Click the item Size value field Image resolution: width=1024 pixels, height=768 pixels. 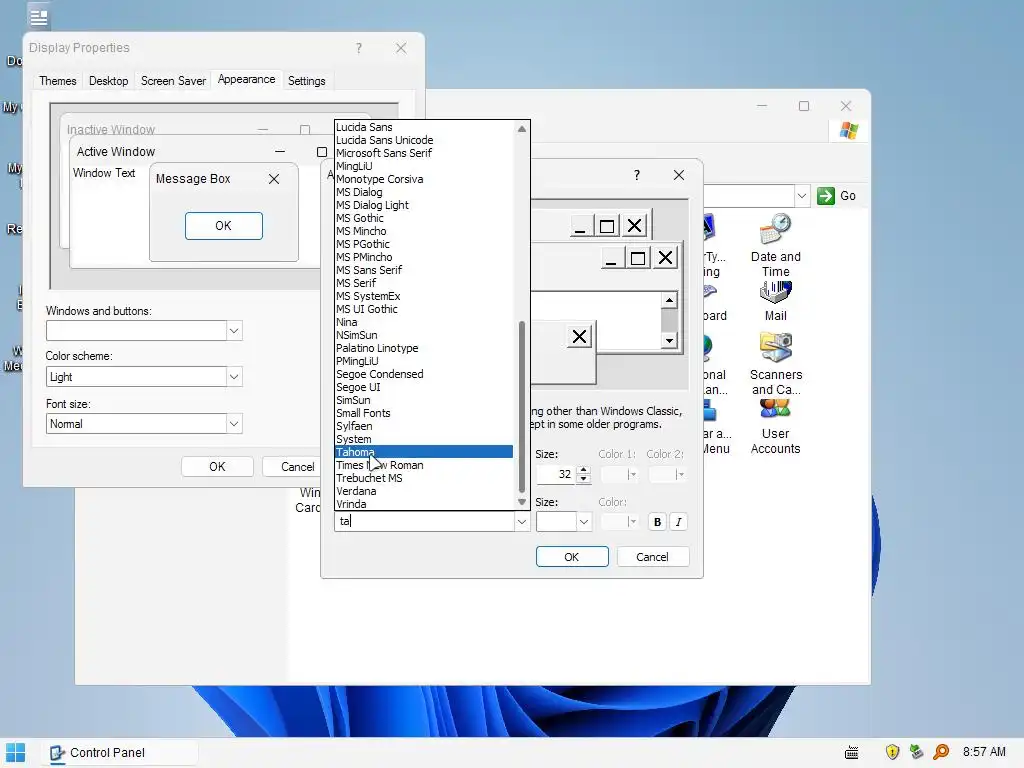(556, 475)
